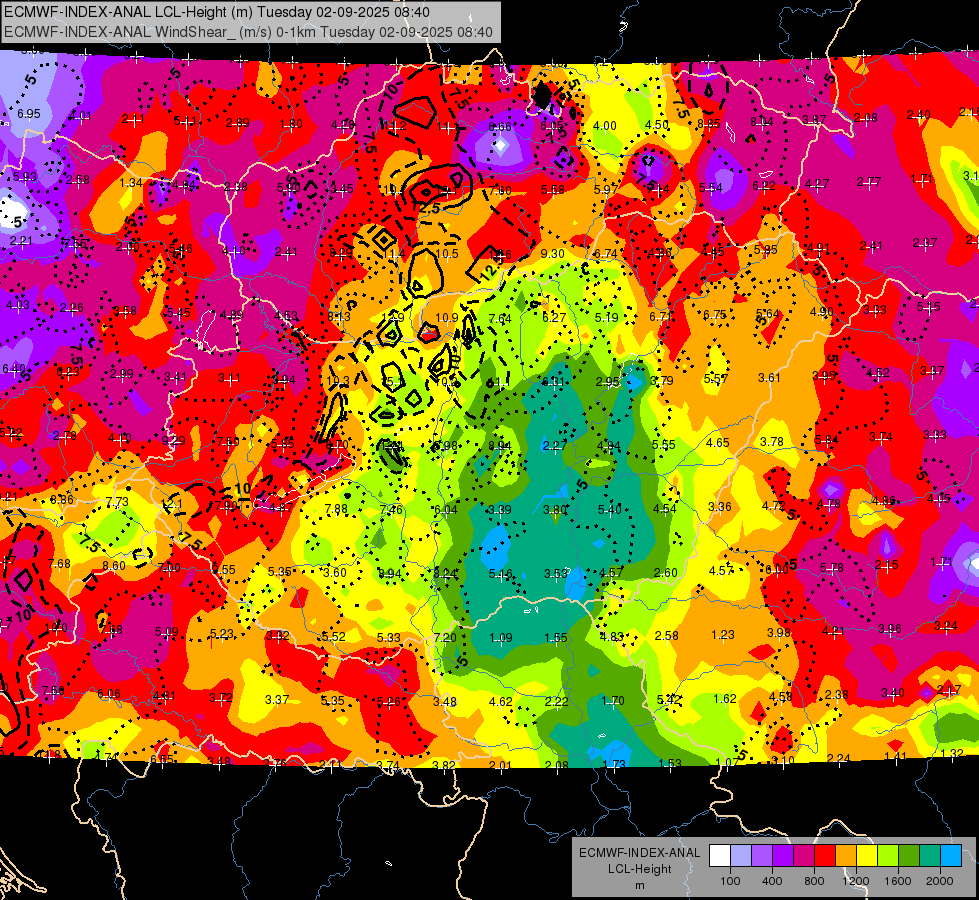Click the LCL-Height (m) title line
979x900 pixels.
coord(217,11)
